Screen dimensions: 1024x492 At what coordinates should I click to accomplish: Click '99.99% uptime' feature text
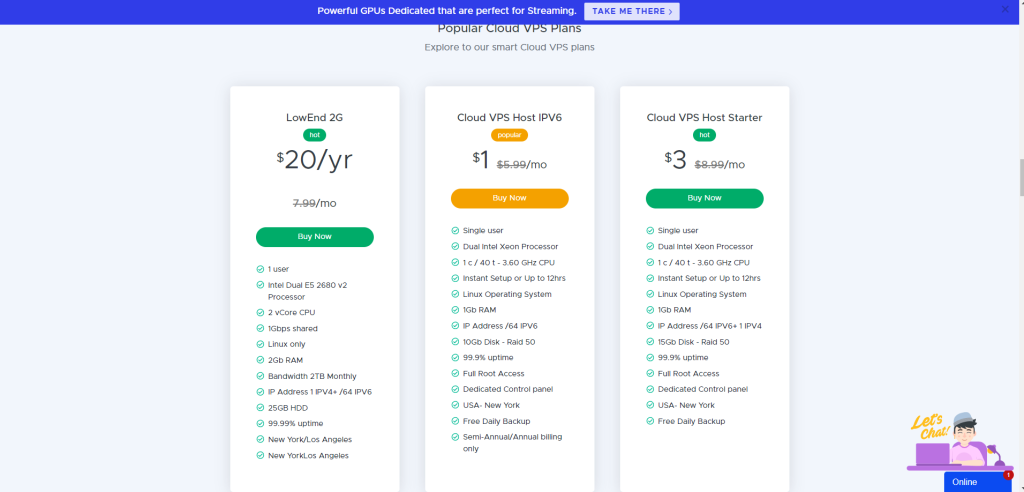click(295, 423)
